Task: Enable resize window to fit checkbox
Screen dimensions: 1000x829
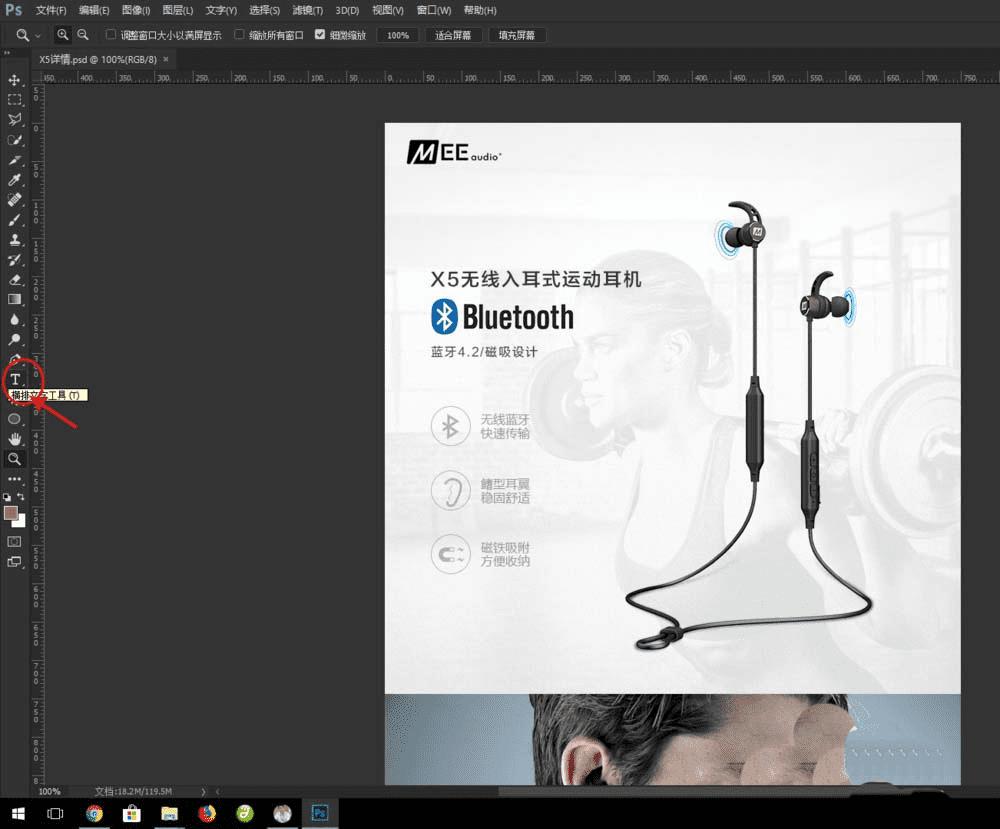Action: 110,34
